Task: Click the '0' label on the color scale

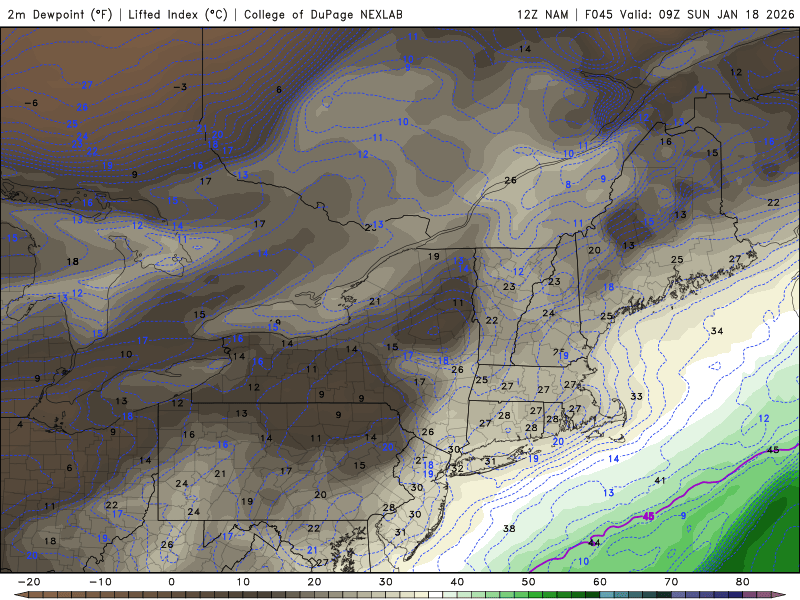Action: tap(171, 582)
